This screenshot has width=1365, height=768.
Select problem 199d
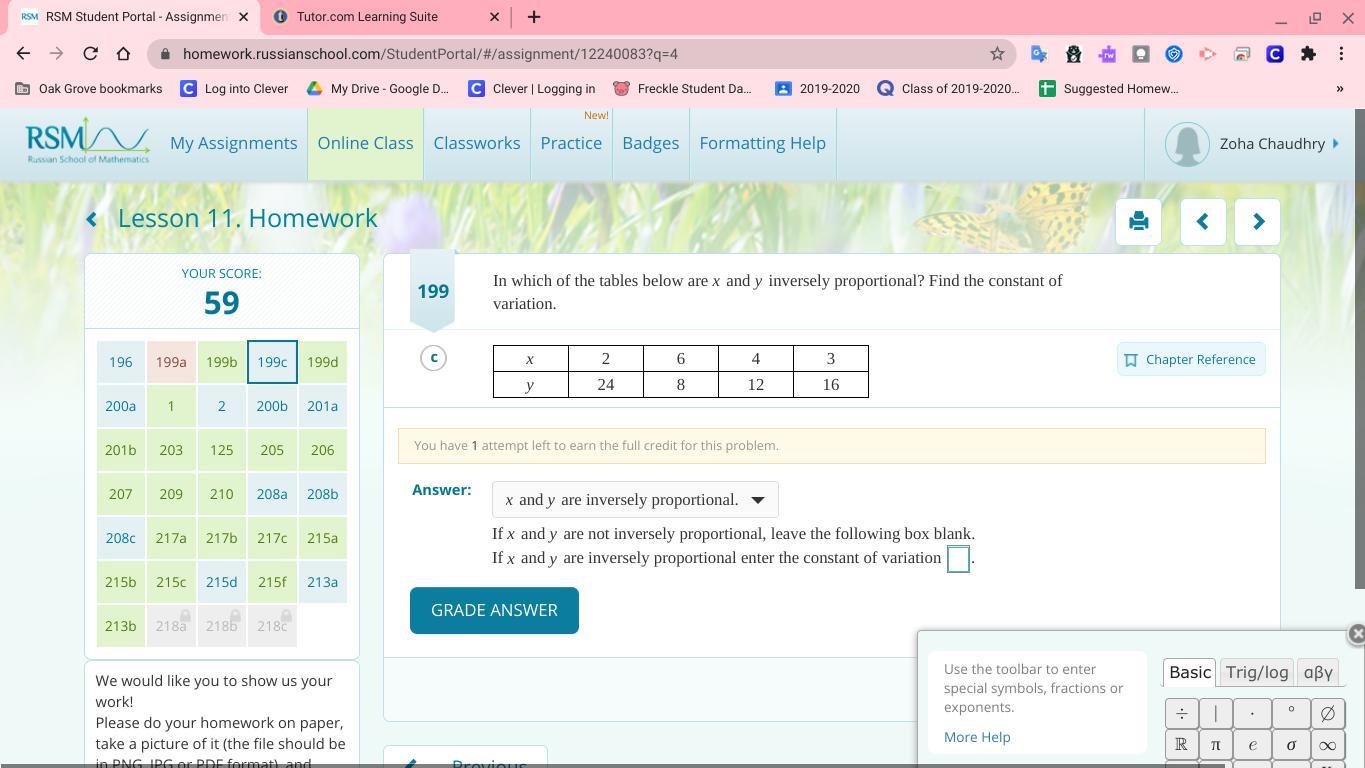tap(322, 362)
